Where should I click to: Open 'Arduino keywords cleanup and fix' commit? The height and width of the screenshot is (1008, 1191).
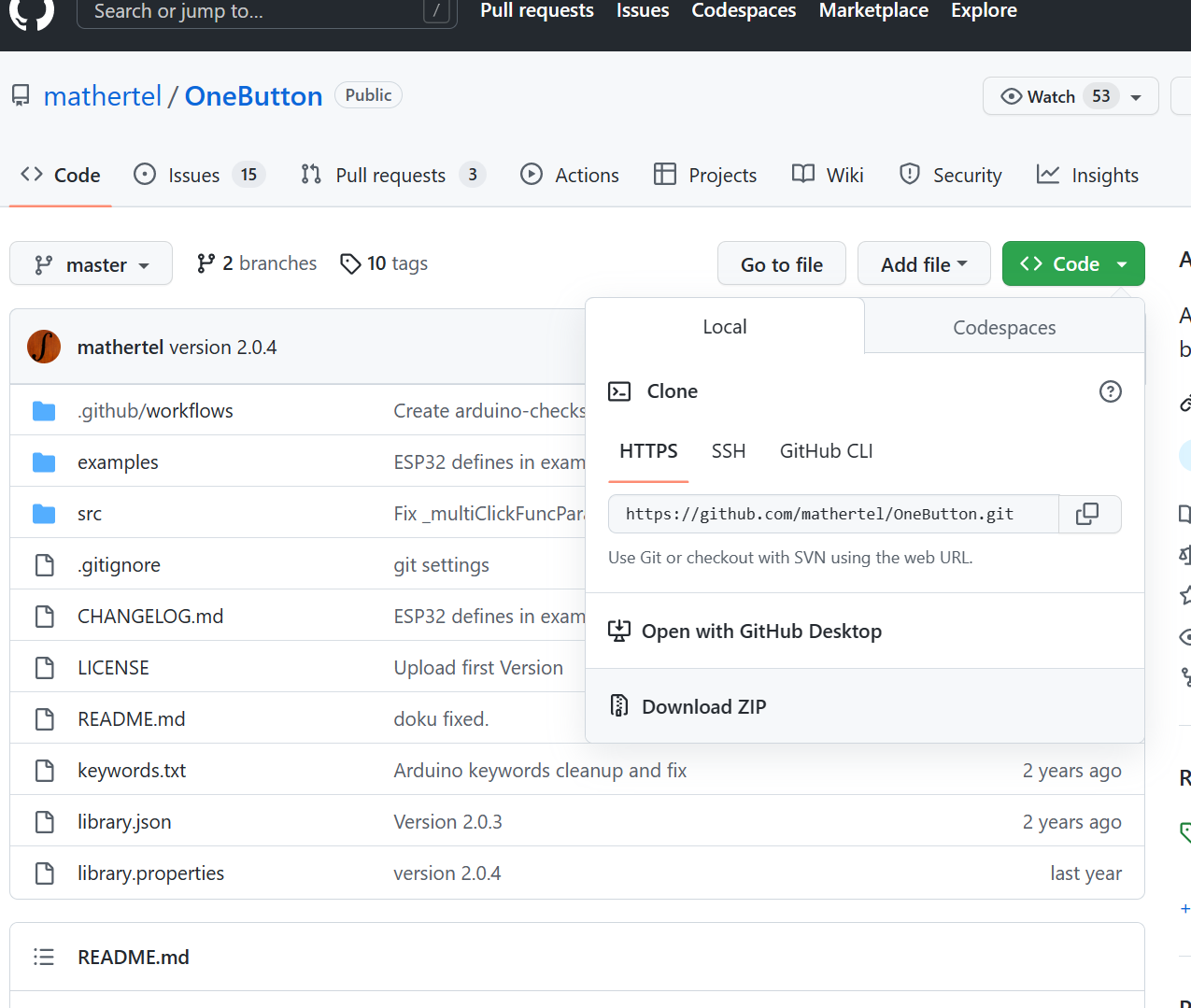click(x=540, y=771)
